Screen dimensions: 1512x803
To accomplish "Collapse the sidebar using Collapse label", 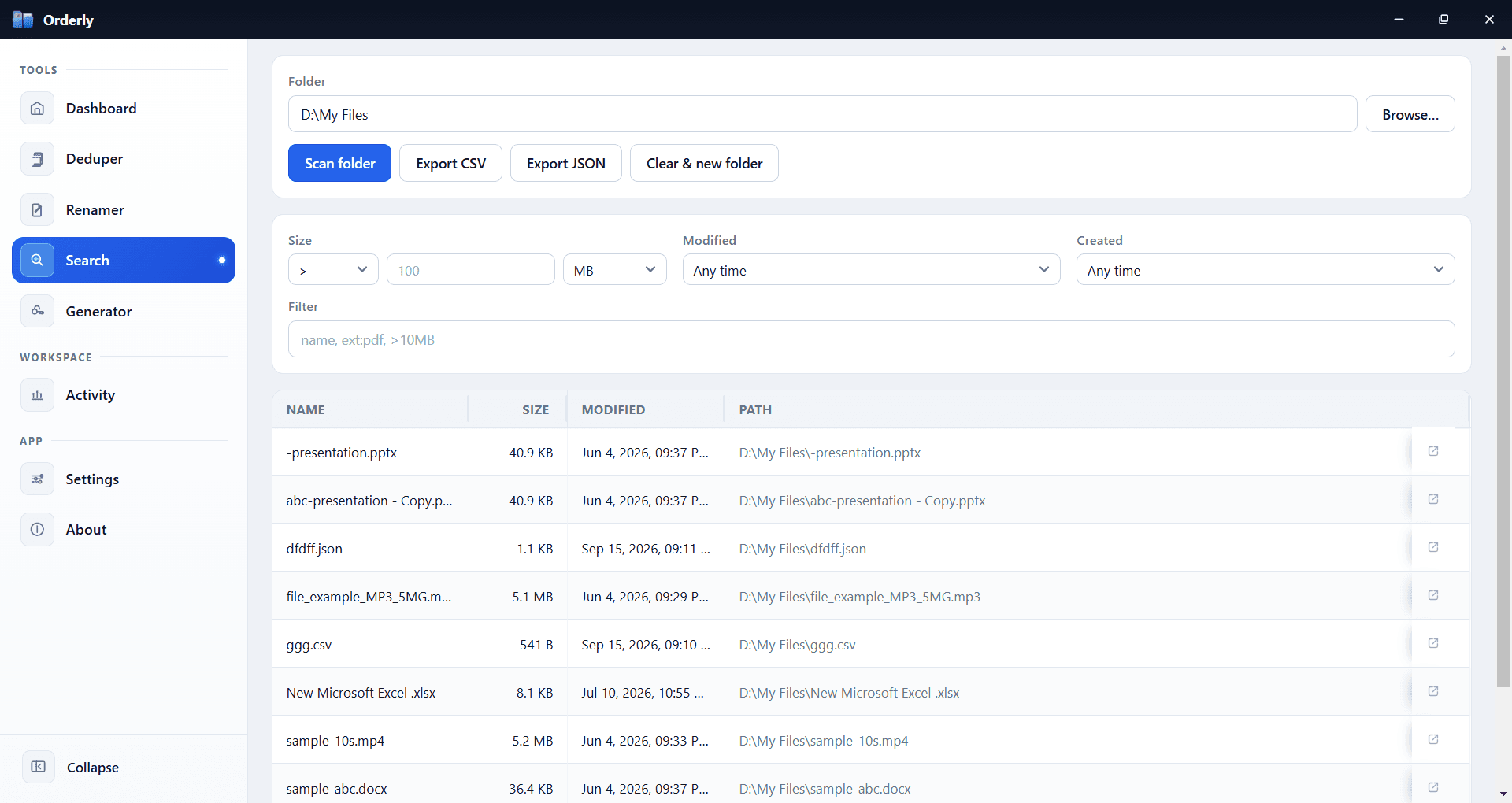I will click(93, 768).
